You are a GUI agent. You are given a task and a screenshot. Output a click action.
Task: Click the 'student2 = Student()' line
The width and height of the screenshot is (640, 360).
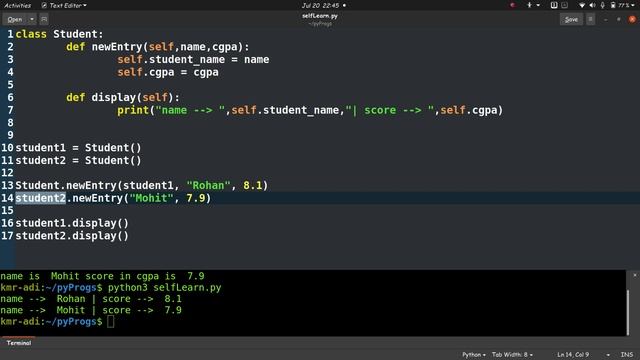(78, 160)
